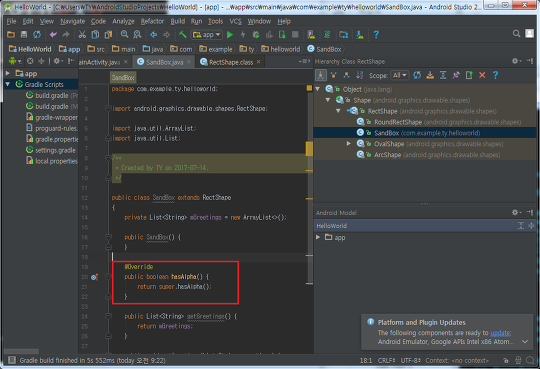The image size is (540, 369).
Task: Open Help with the toolbar question mark
Action: (x=376, y=34)
